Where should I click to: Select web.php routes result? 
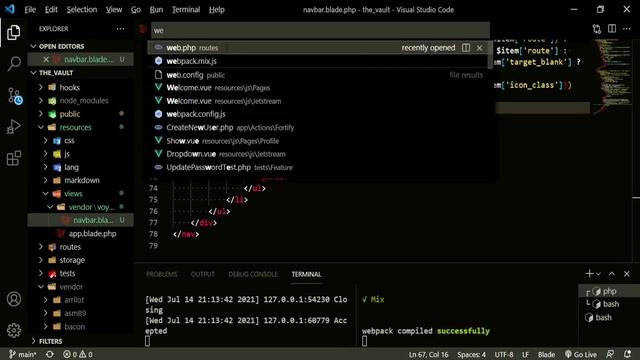pos(318,48)
